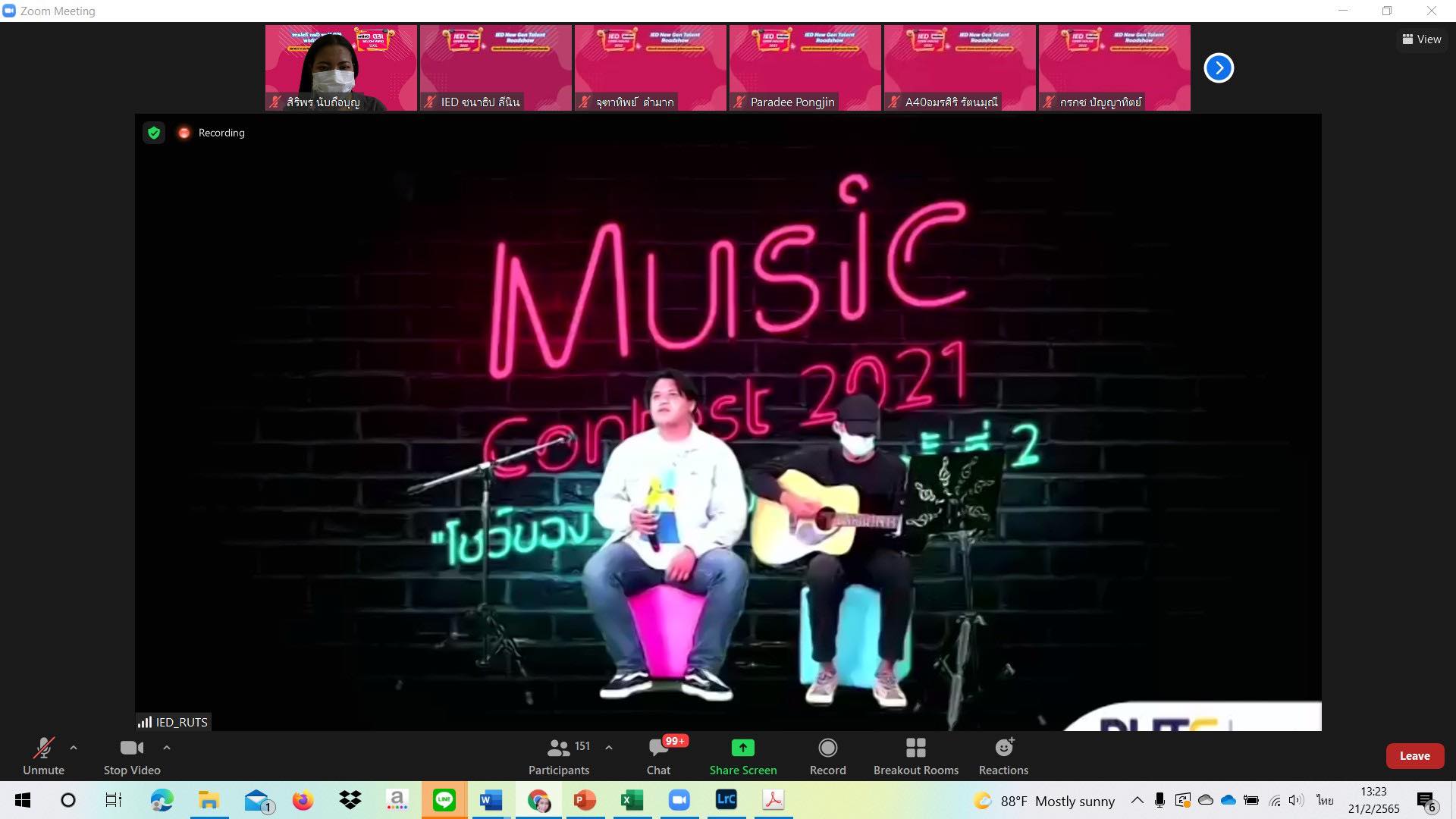Open video options arrow beside Stop Video
1456x819 pixels.
point(167,748)
